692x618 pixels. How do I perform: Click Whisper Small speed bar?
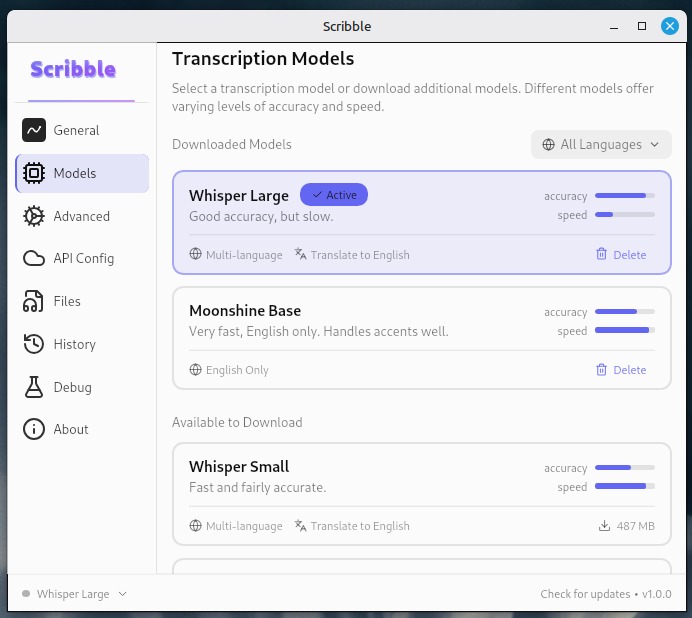[x=625, y=486]
